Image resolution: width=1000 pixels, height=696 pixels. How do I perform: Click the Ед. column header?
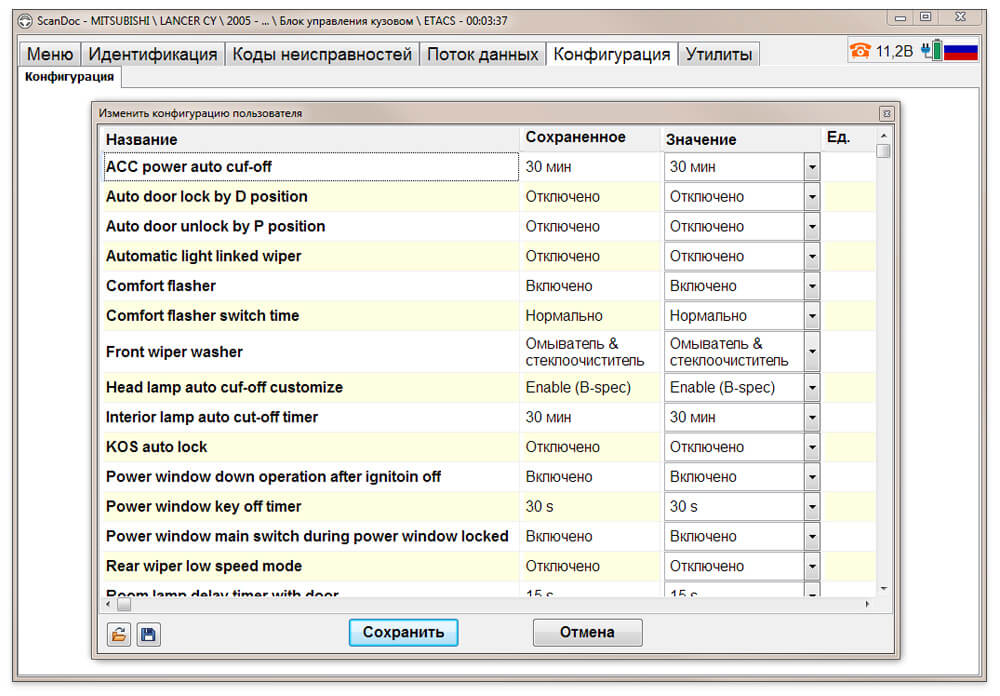(x=848, y=137)
